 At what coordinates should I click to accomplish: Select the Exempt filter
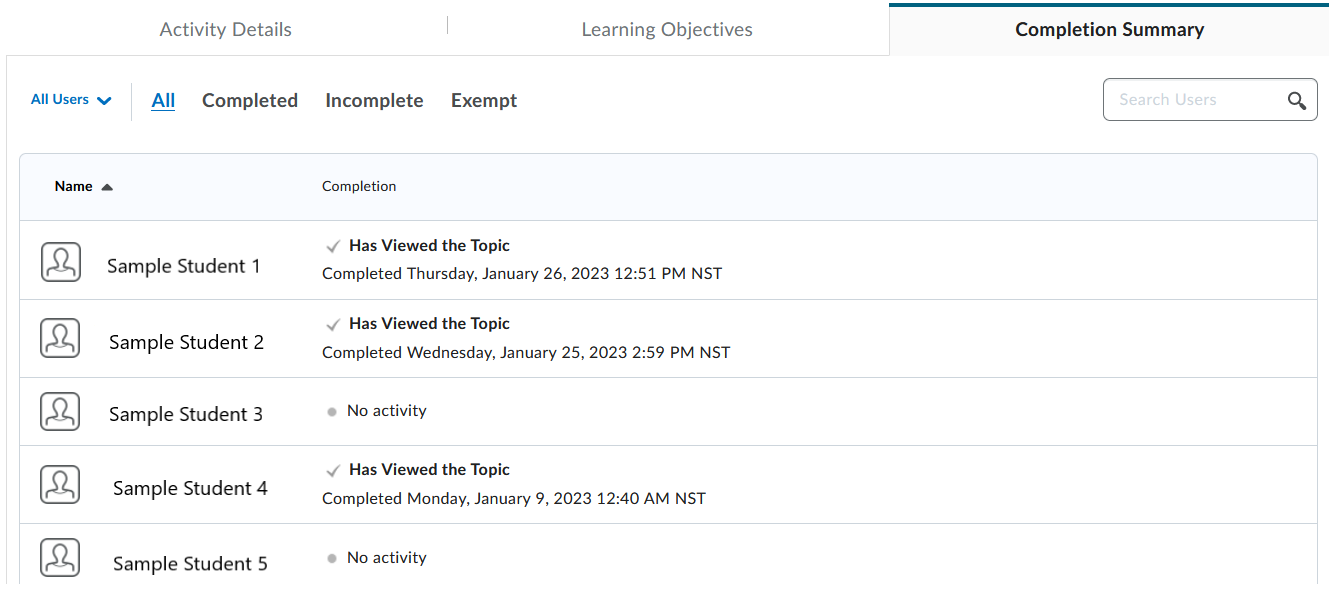pyautogui.click(x=483, y=100)
